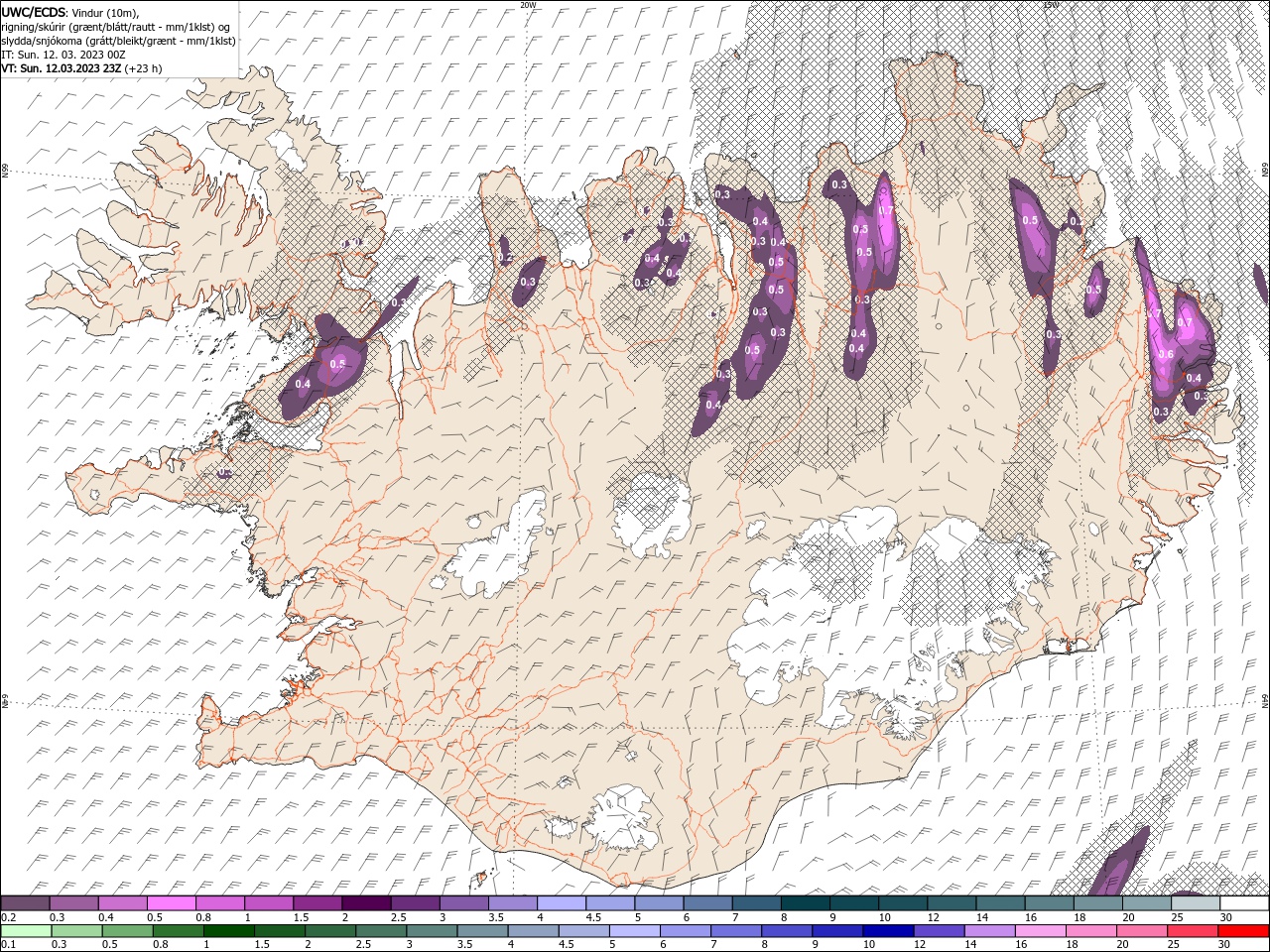
Task: Choose the 25 light grey swatch in snow legend
Action: tap(1197, 902)
